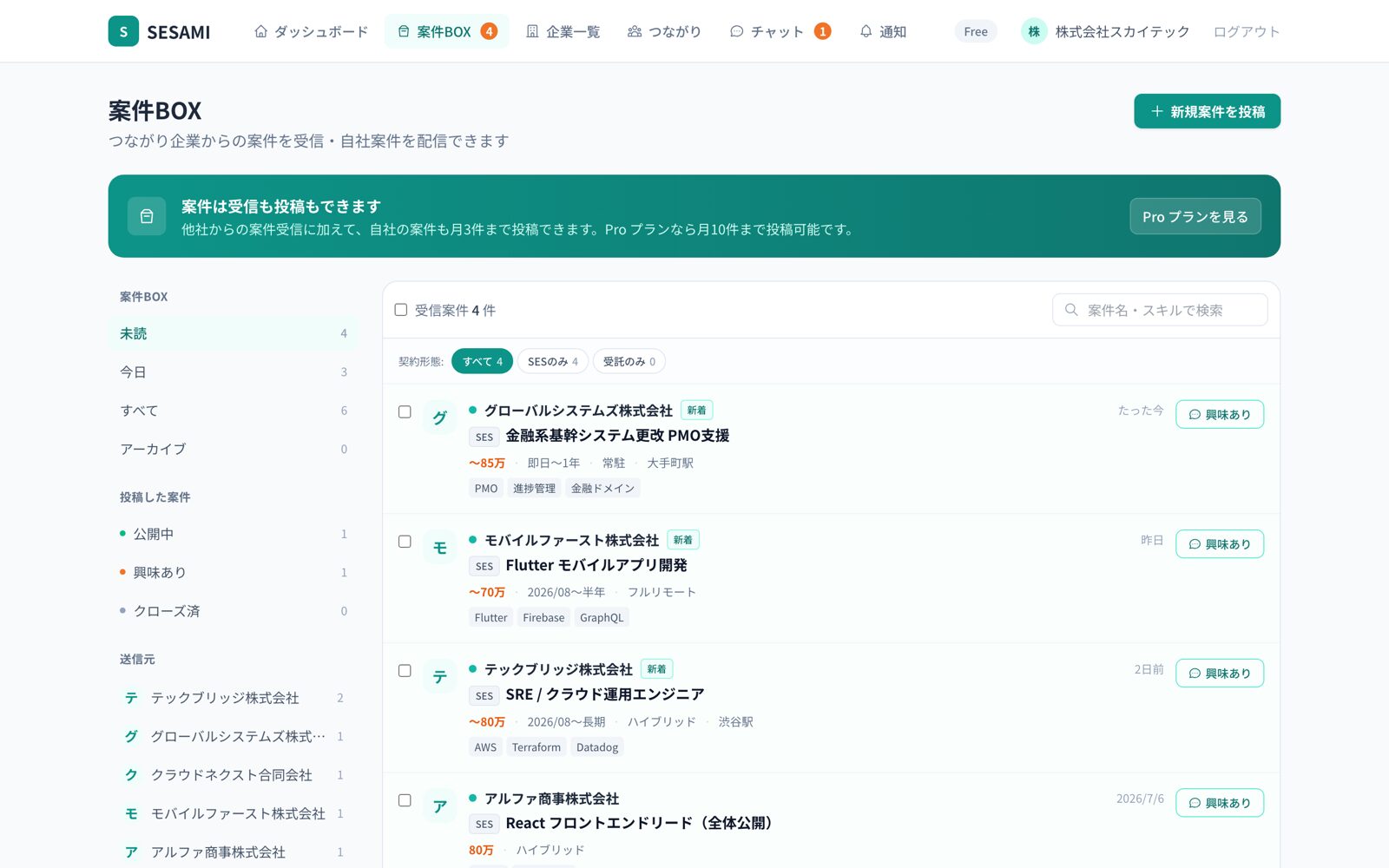Filter by sender アルファ商事株式会社 in sidebar
1389x868 pixels.
point(233,852)
